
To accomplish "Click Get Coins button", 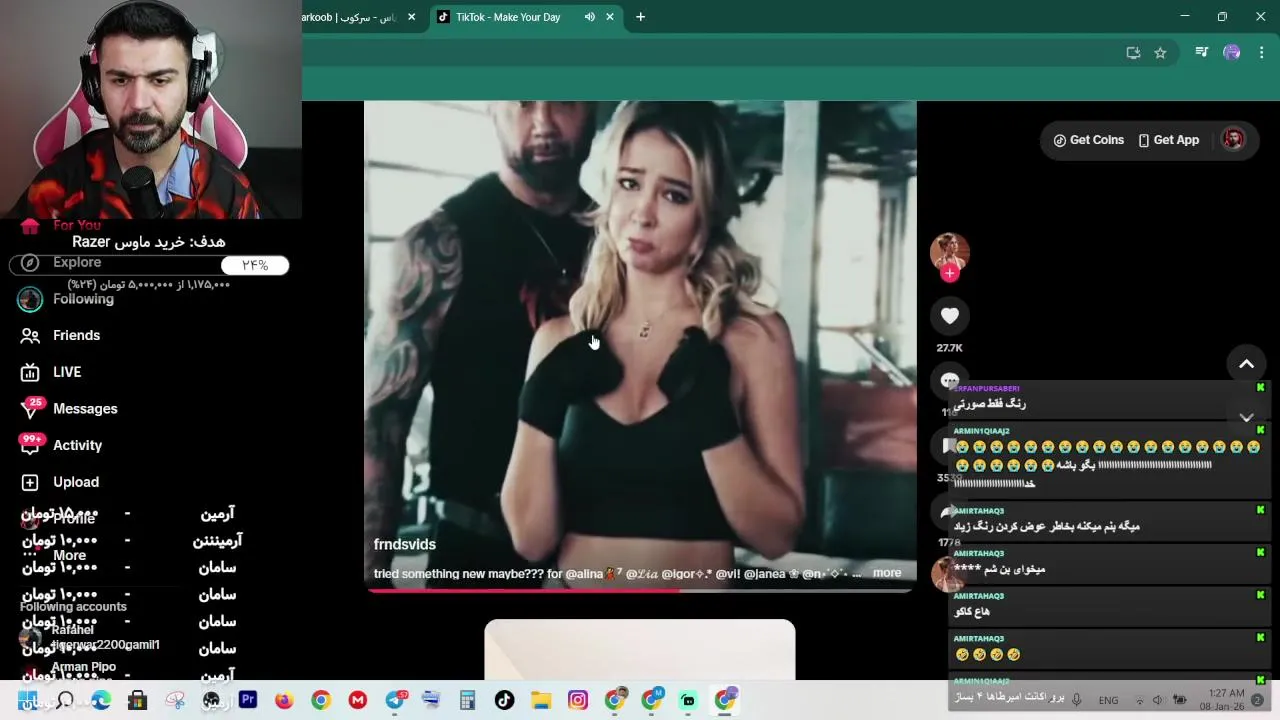I will (1088, 140).
